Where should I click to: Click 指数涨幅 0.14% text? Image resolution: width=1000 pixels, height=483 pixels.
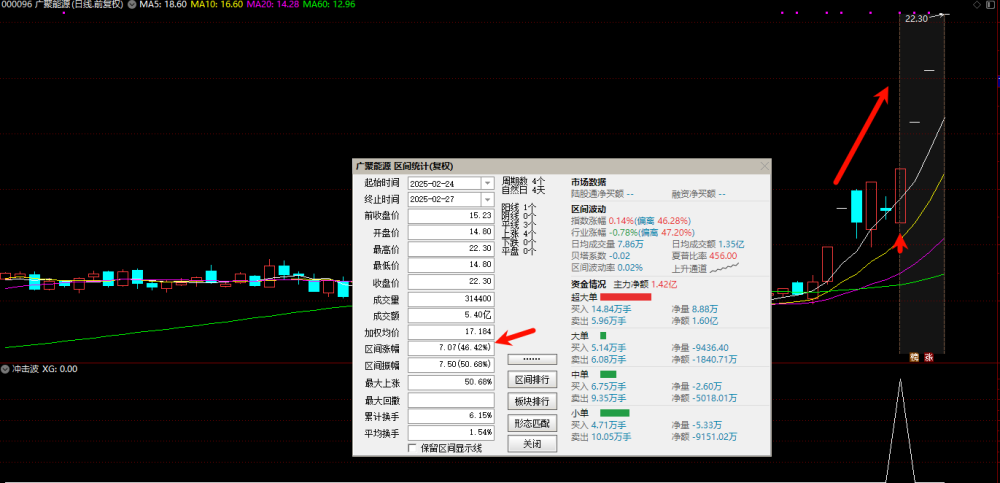point(594,220)
